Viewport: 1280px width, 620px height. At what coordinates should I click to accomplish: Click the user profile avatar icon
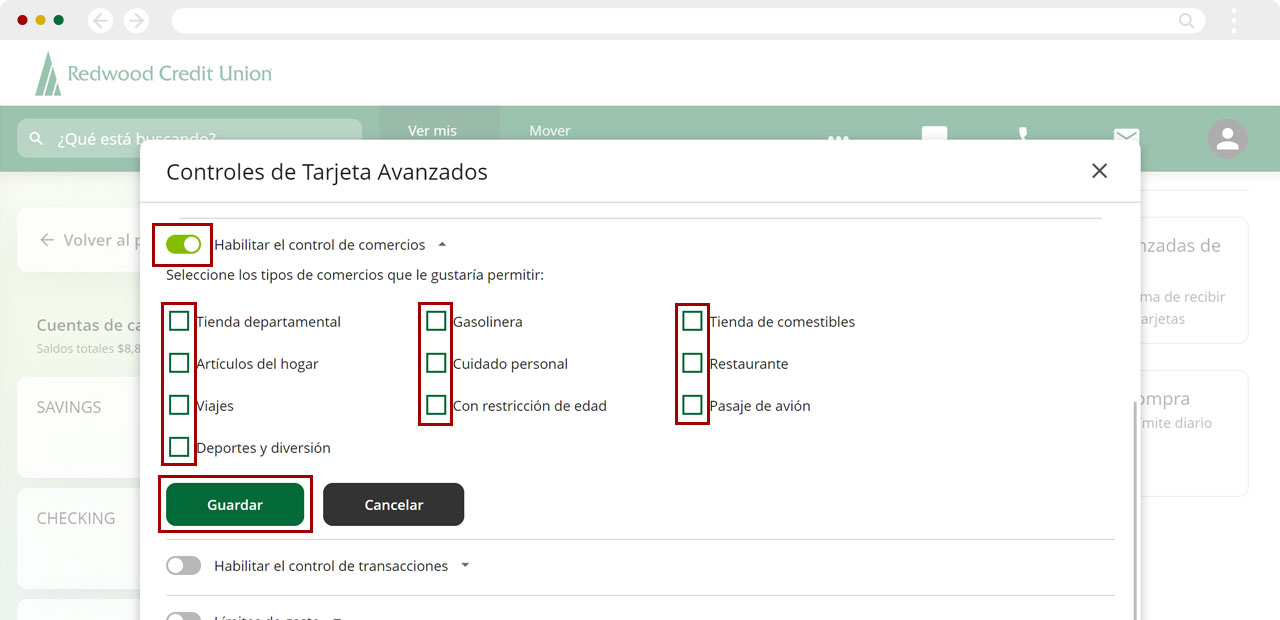pyautogui.click(x=1227, y=139)
